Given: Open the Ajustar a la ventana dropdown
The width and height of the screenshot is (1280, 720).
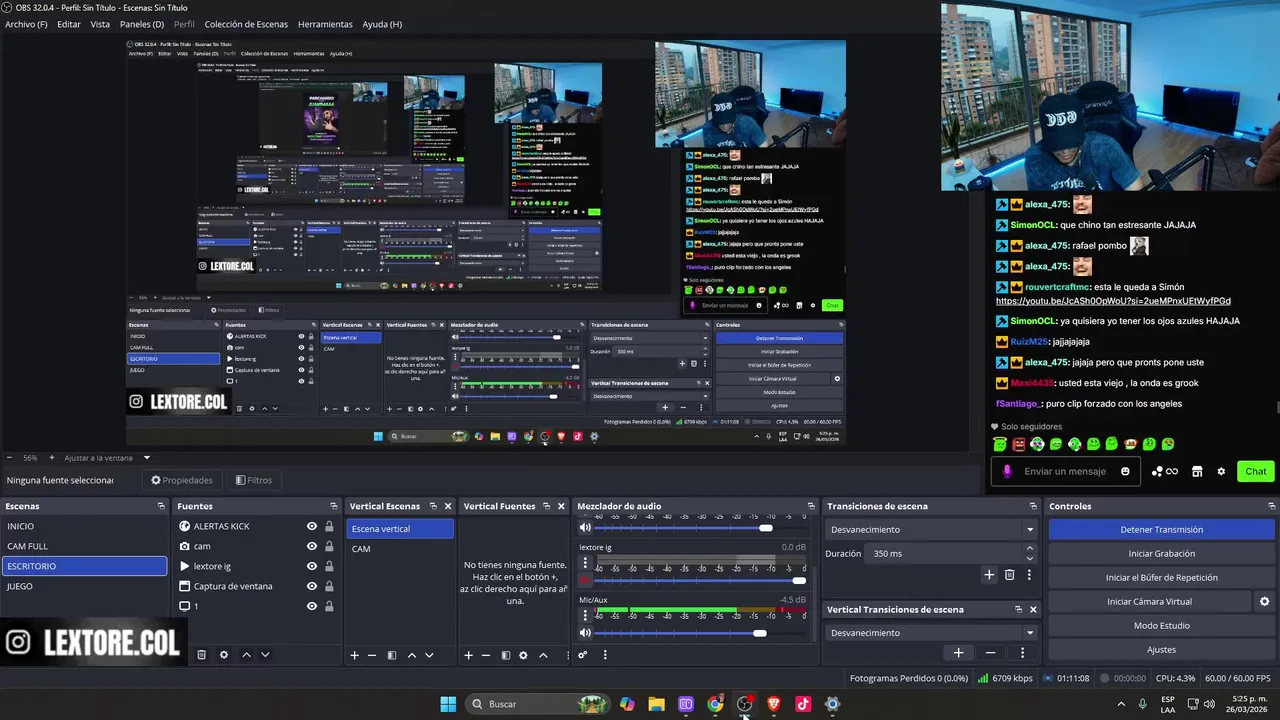Looking at the screenshot, I should coord(107,458).
